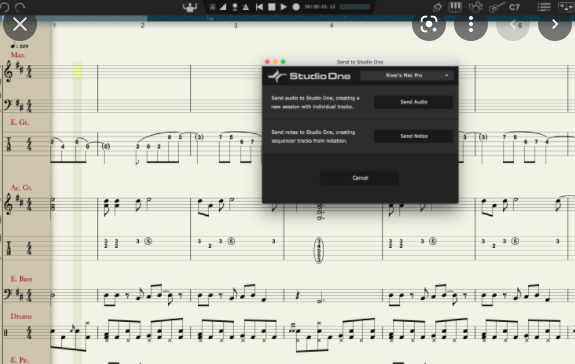
Task: Open the drum kit pad icon
Action: point(476,7)
